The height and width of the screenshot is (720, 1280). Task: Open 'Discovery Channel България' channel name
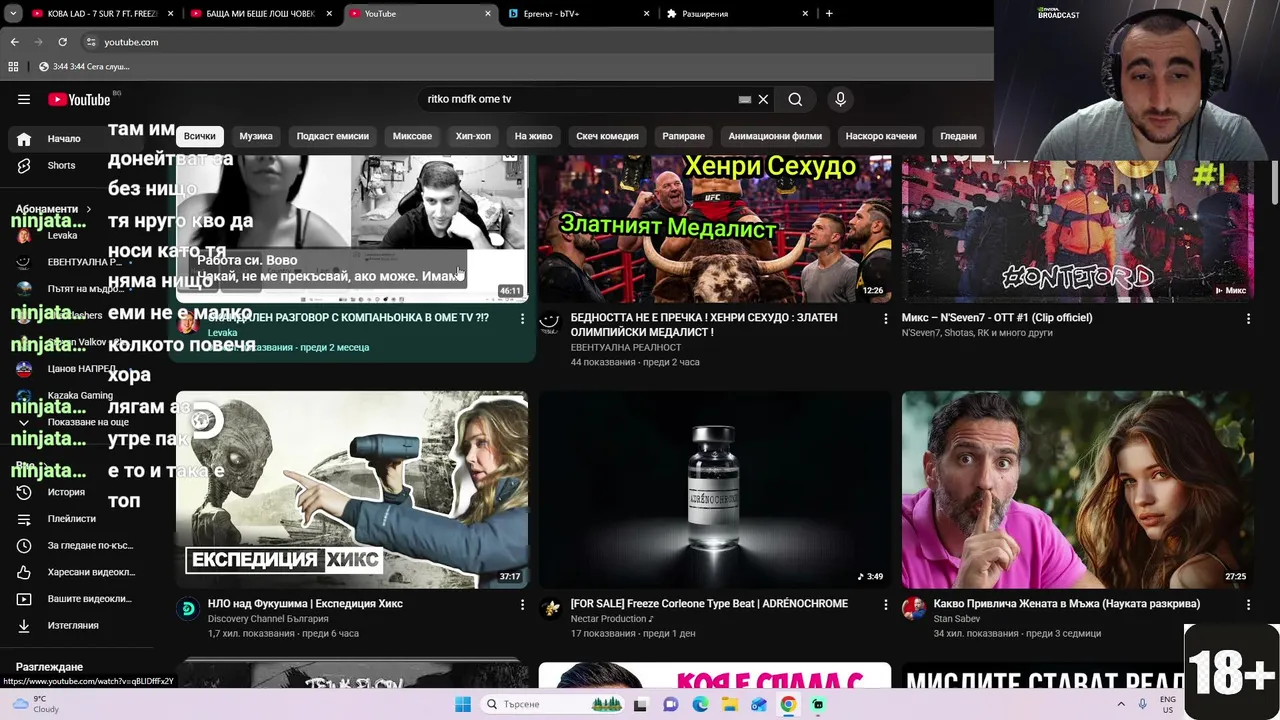[268, 619]
